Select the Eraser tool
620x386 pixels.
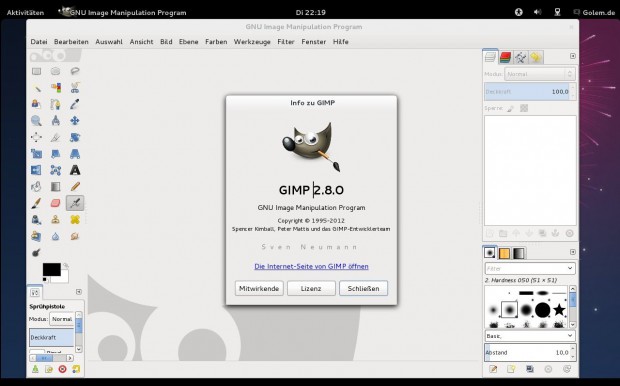tap(55, 203)
